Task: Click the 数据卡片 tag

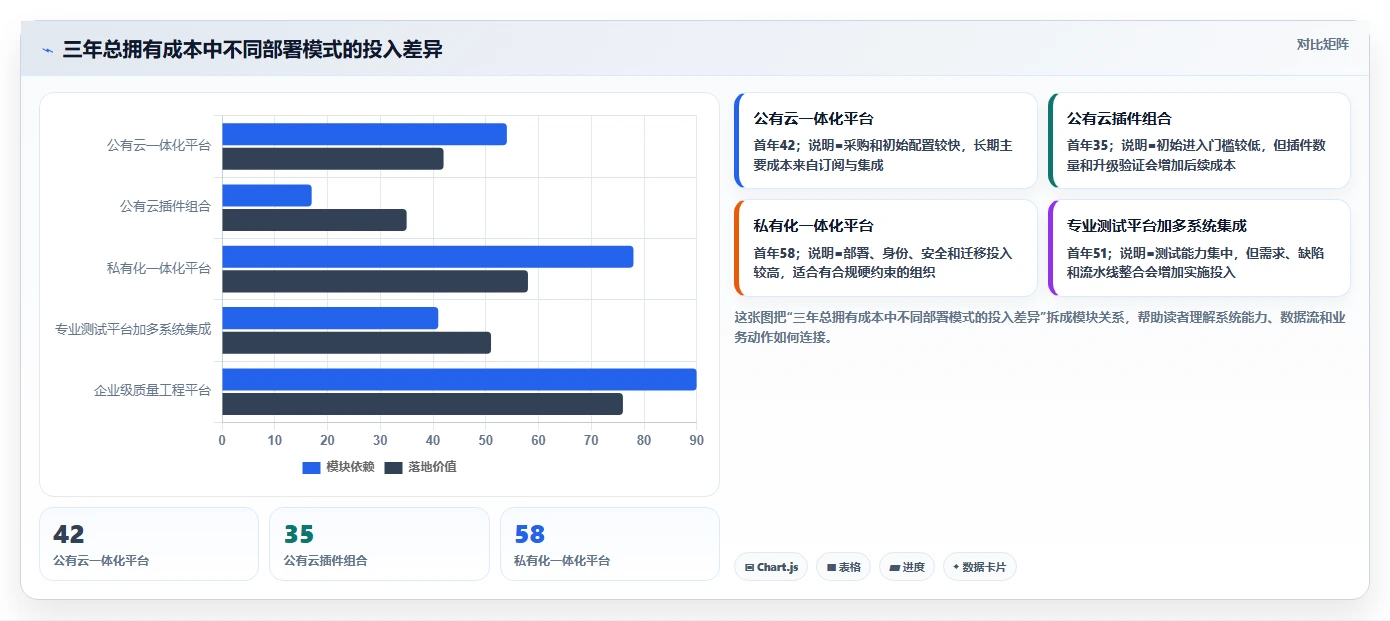Action: (x=979, y=567)
